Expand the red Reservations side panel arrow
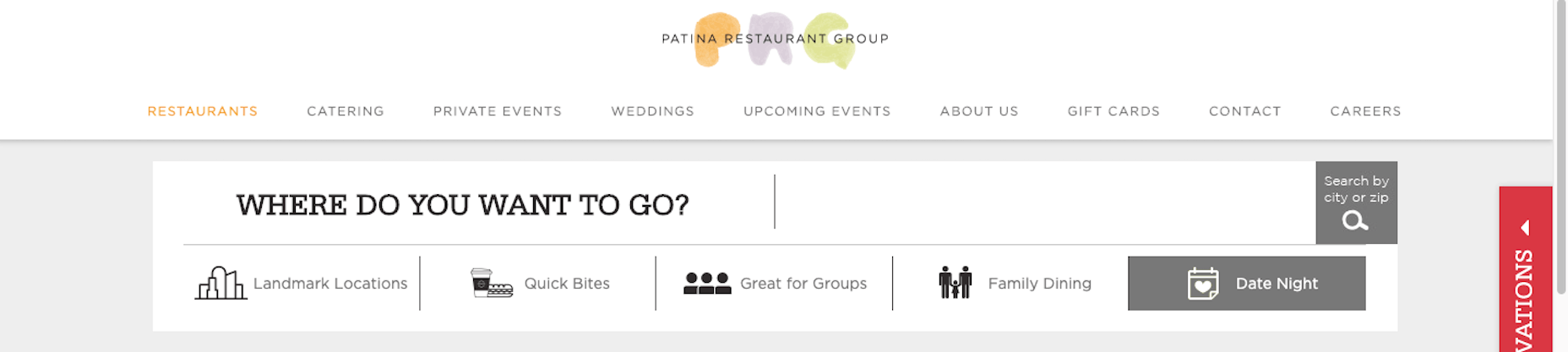This screenshot has height=352, width=1568. pyautogui.click(x=1525, y=228)
